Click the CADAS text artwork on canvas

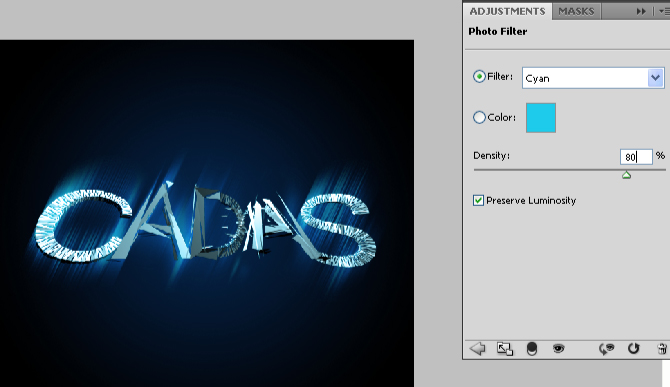pyautogui.click(x=205, y=224)
